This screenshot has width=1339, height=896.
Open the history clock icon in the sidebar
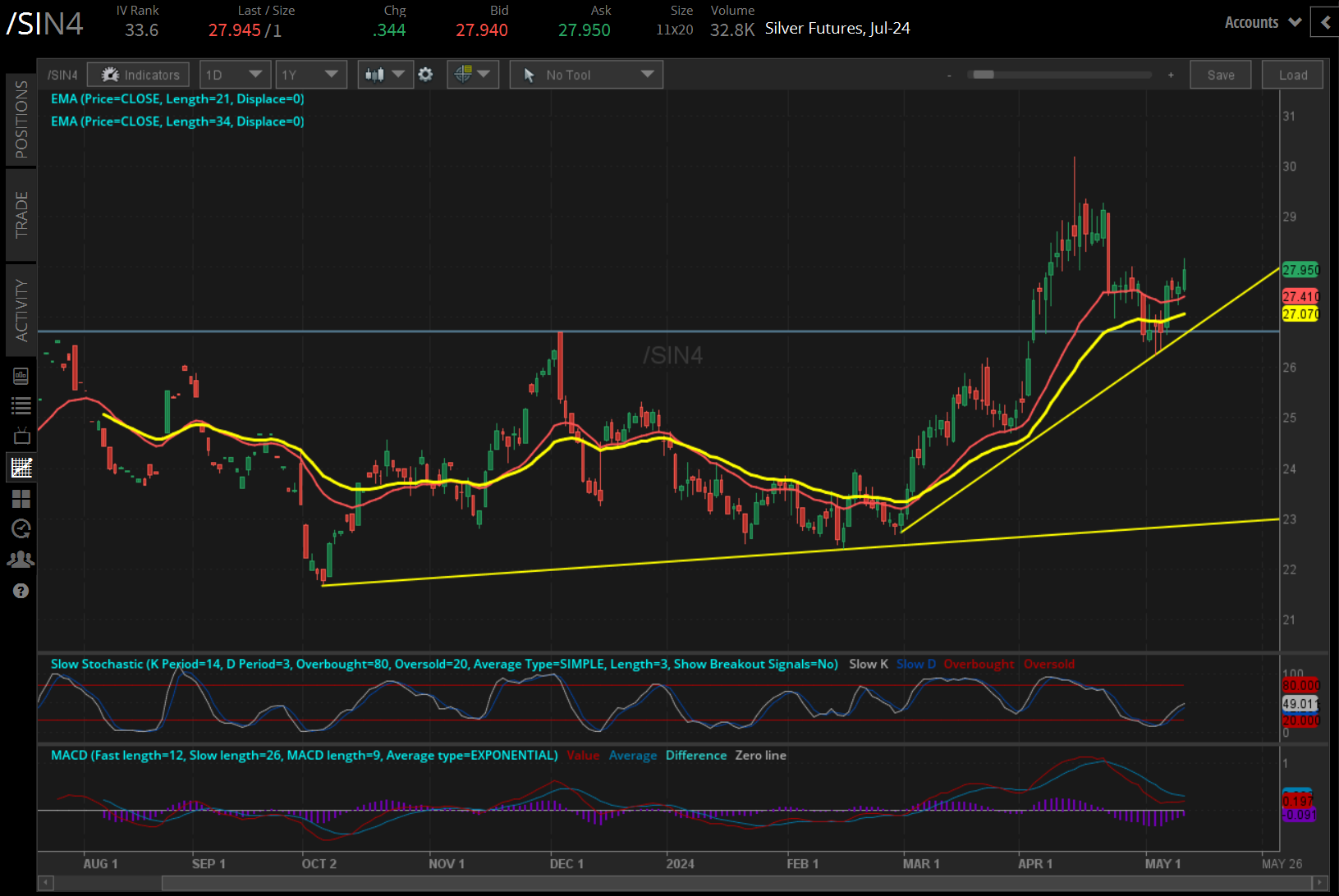(21, 529)
